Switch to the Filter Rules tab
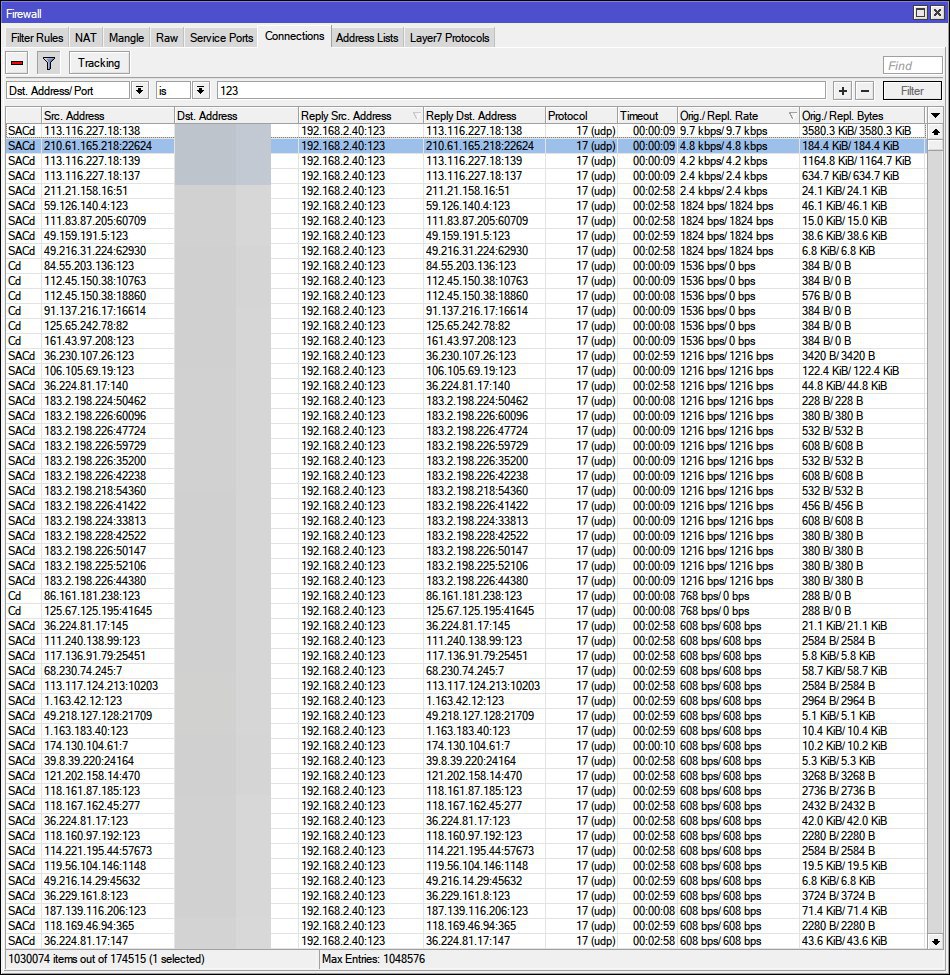Viewport: 950px width, 975px height. [37, 38]
